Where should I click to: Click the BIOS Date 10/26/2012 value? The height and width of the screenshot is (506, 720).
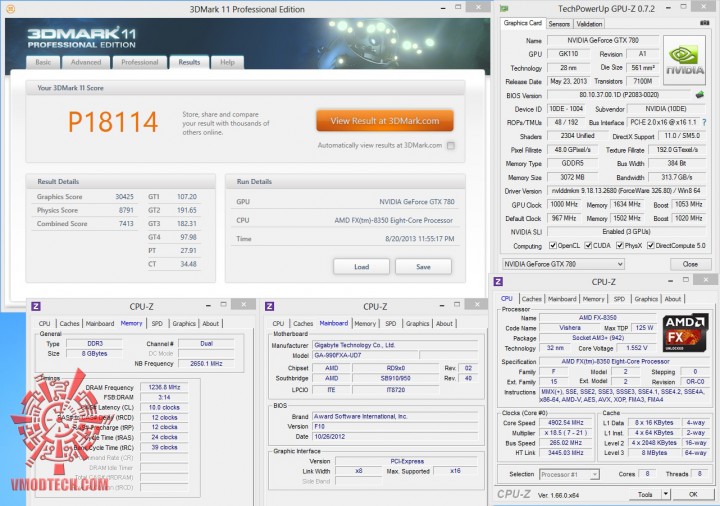pyautogui.click(x=395, y=437)
